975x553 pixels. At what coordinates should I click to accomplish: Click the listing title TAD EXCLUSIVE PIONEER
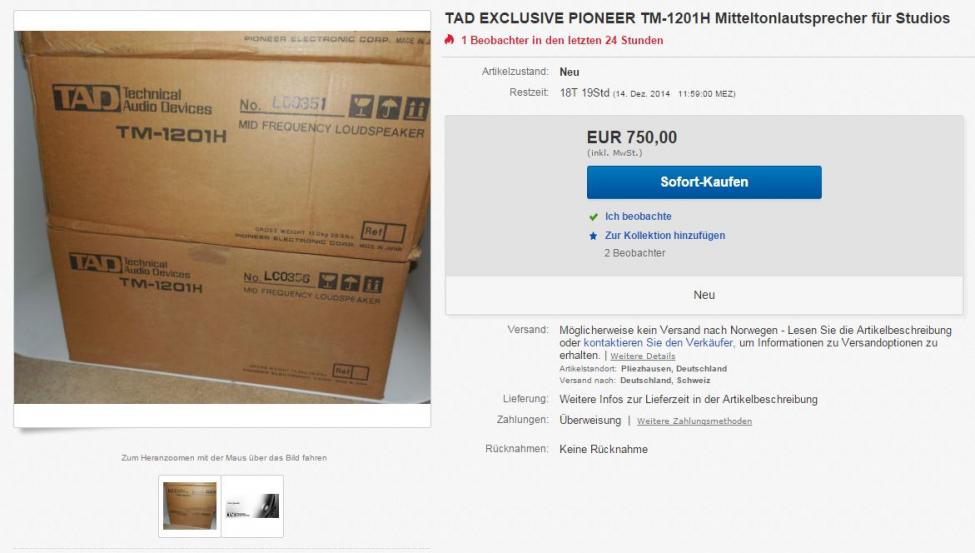point(697,18)
